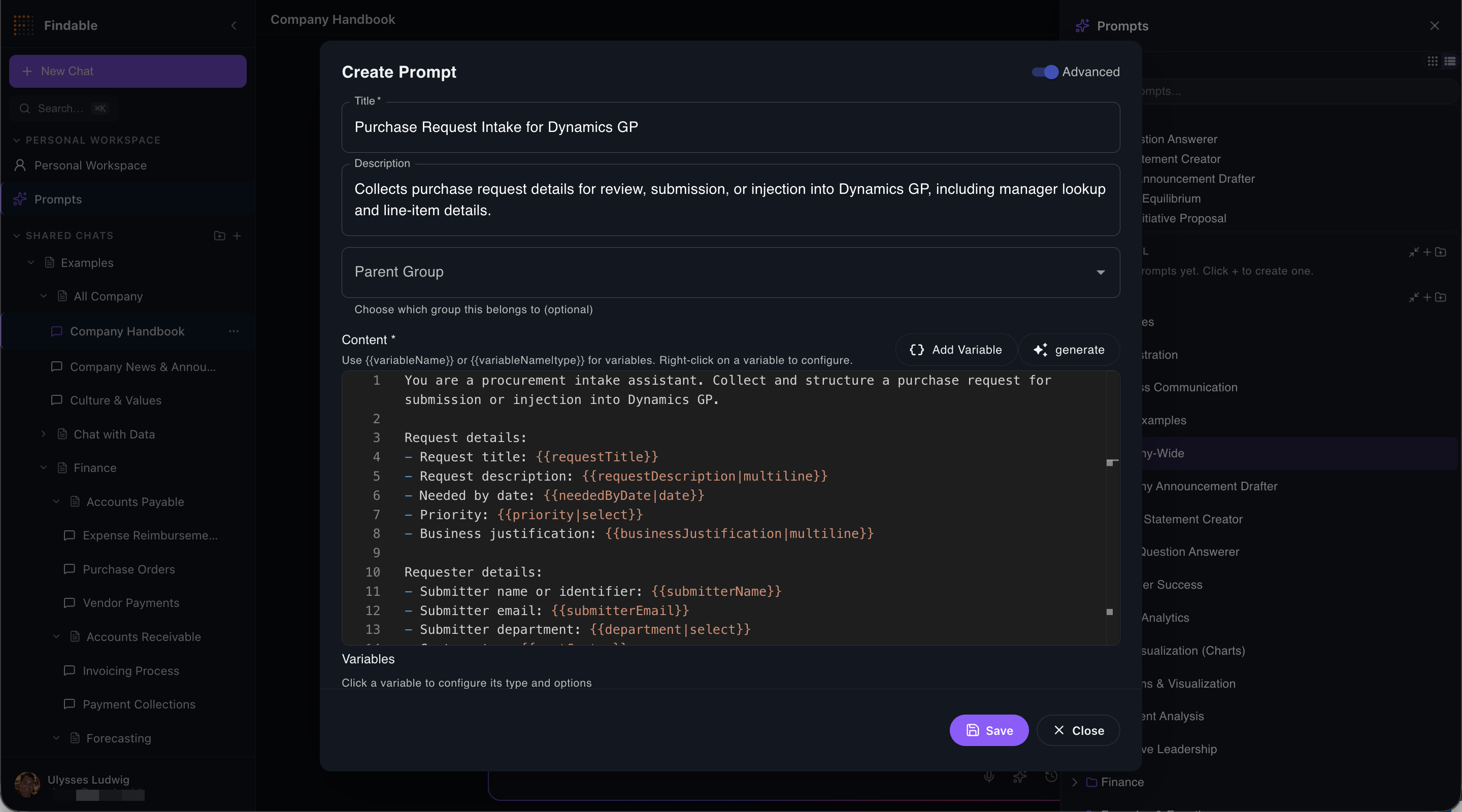
Task: Collapse the All Company tree node
Action: (44, 296)
